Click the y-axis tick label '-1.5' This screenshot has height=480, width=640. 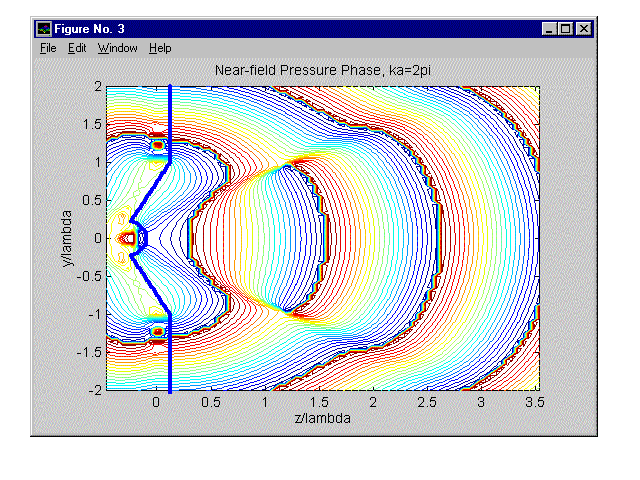[x=89, y=352]
